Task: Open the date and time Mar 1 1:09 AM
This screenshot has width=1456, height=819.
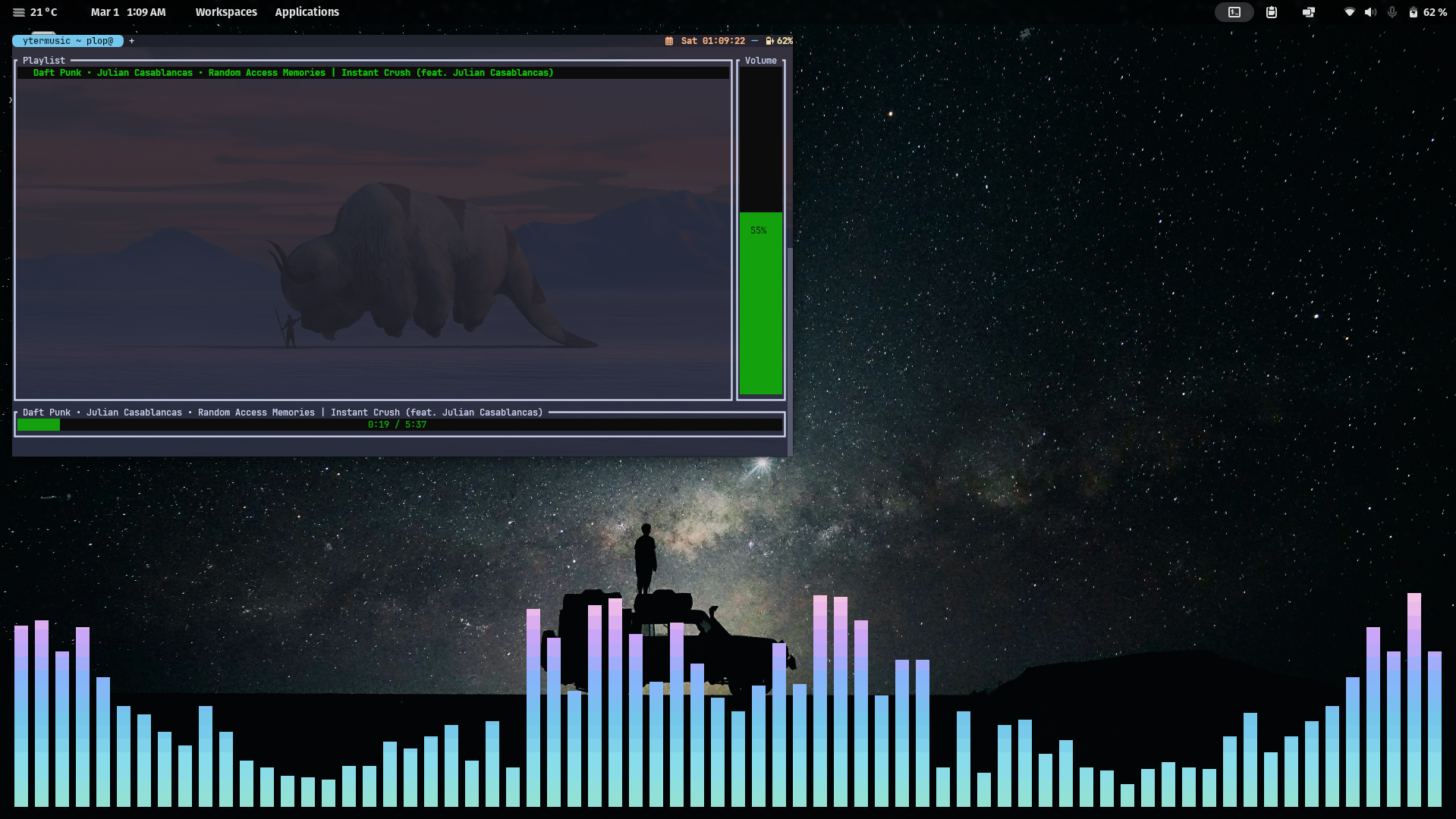Action: tap(128, 12)
